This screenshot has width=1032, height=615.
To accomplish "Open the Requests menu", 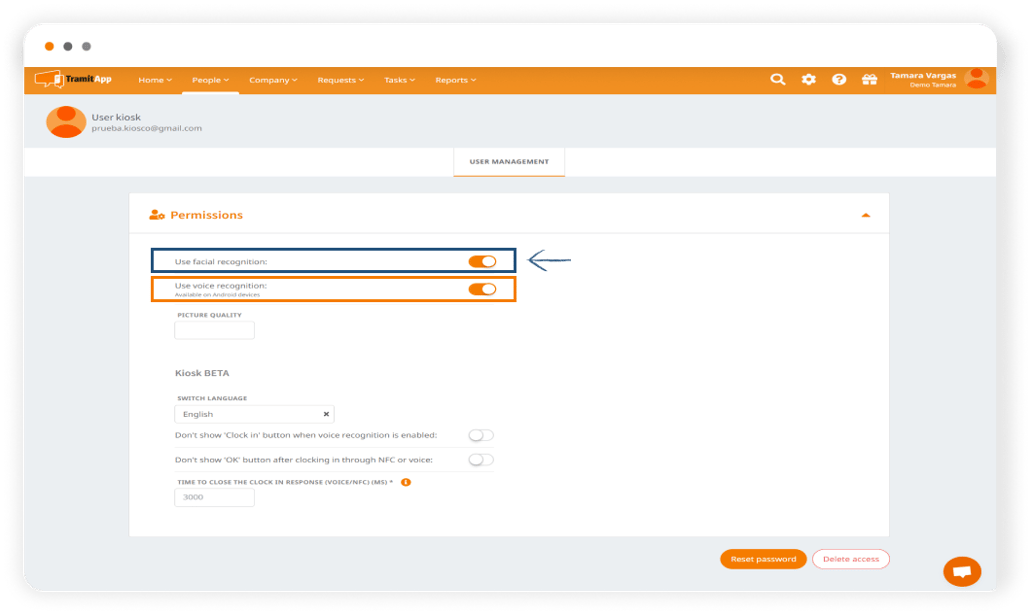I will pos(340,80).
